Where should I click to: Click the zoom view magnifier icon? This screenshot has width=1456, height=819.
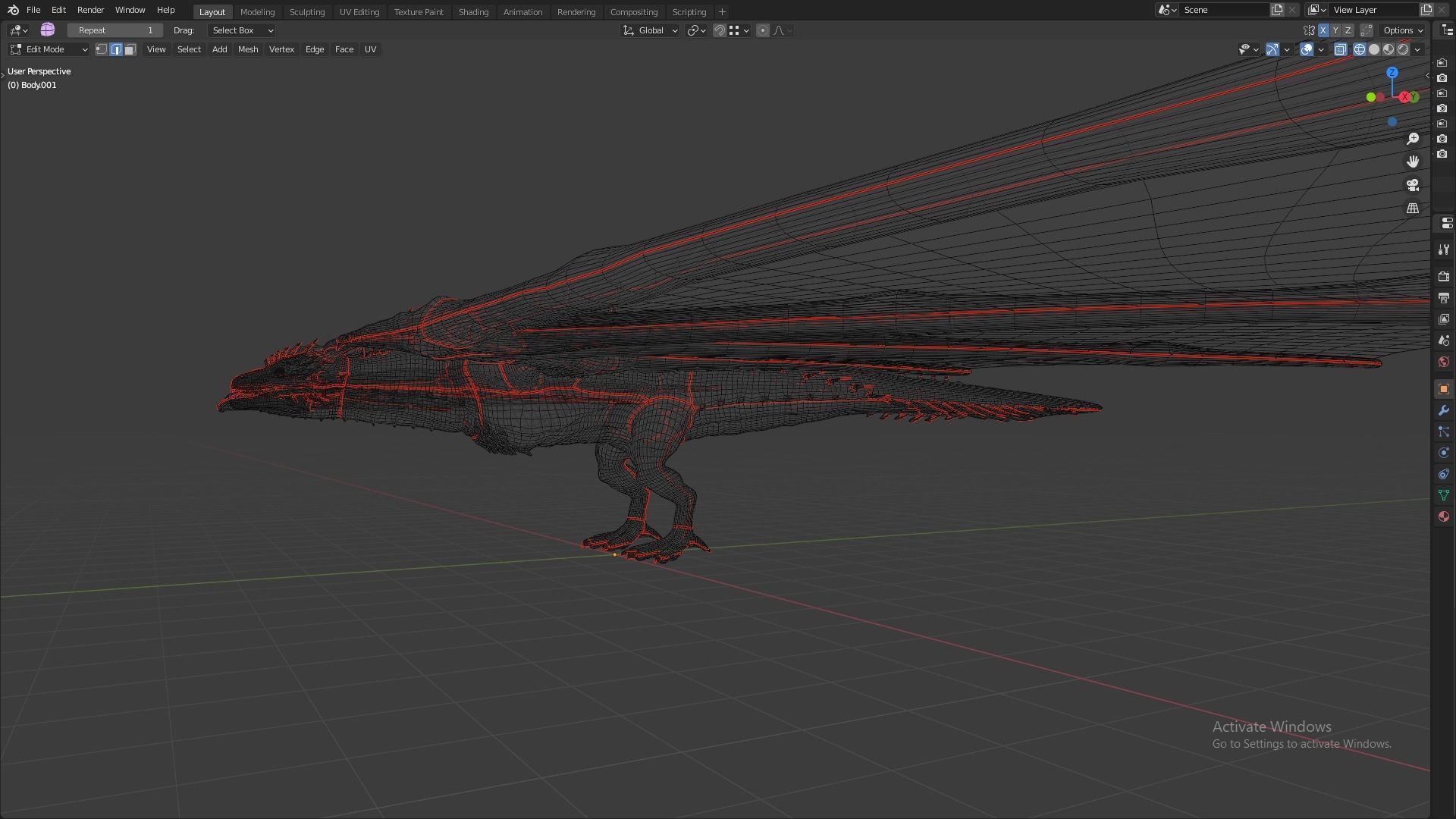1413,139
